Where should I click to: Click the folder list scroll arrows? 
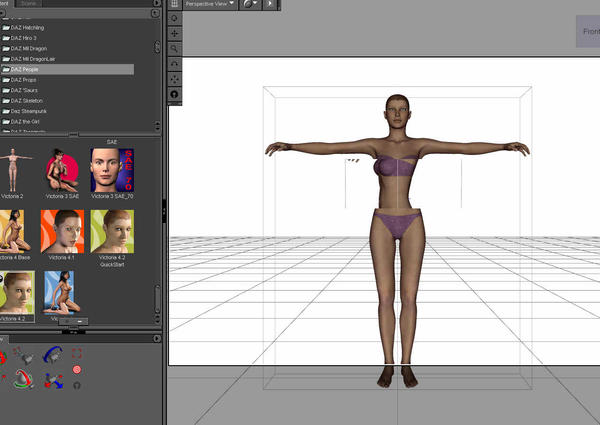157,126
